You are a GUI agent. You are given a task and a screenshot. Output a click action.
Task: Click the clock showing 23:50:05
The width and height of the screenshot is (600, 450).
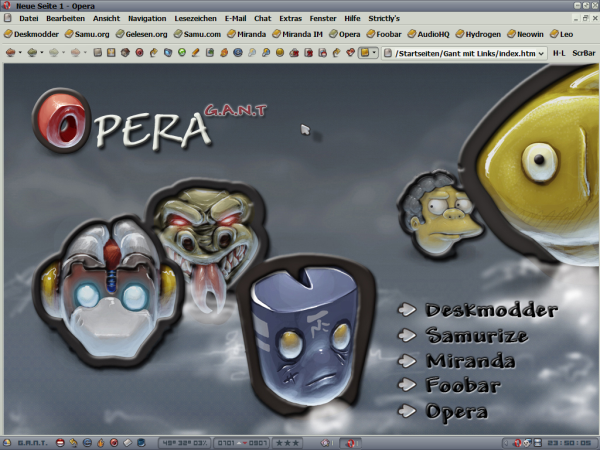pos(569,443)
